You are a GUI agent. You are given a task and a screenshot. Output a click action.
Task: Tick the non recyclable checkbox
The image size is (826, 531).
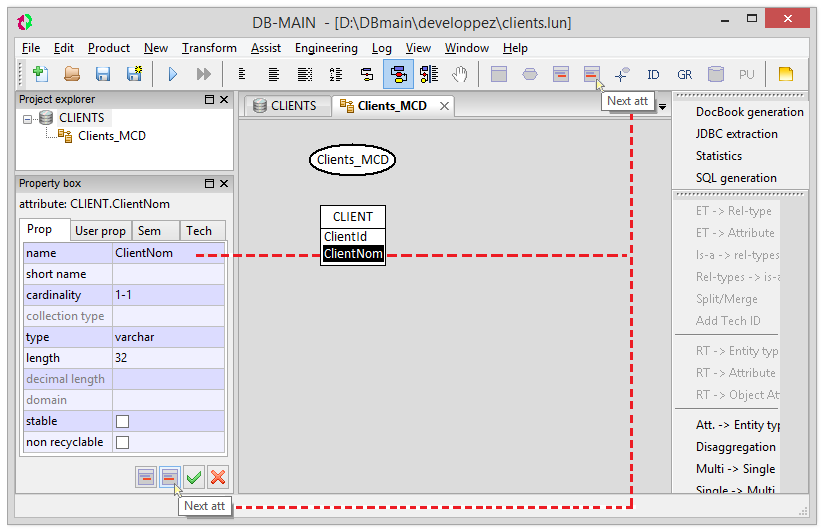point(122,442)
